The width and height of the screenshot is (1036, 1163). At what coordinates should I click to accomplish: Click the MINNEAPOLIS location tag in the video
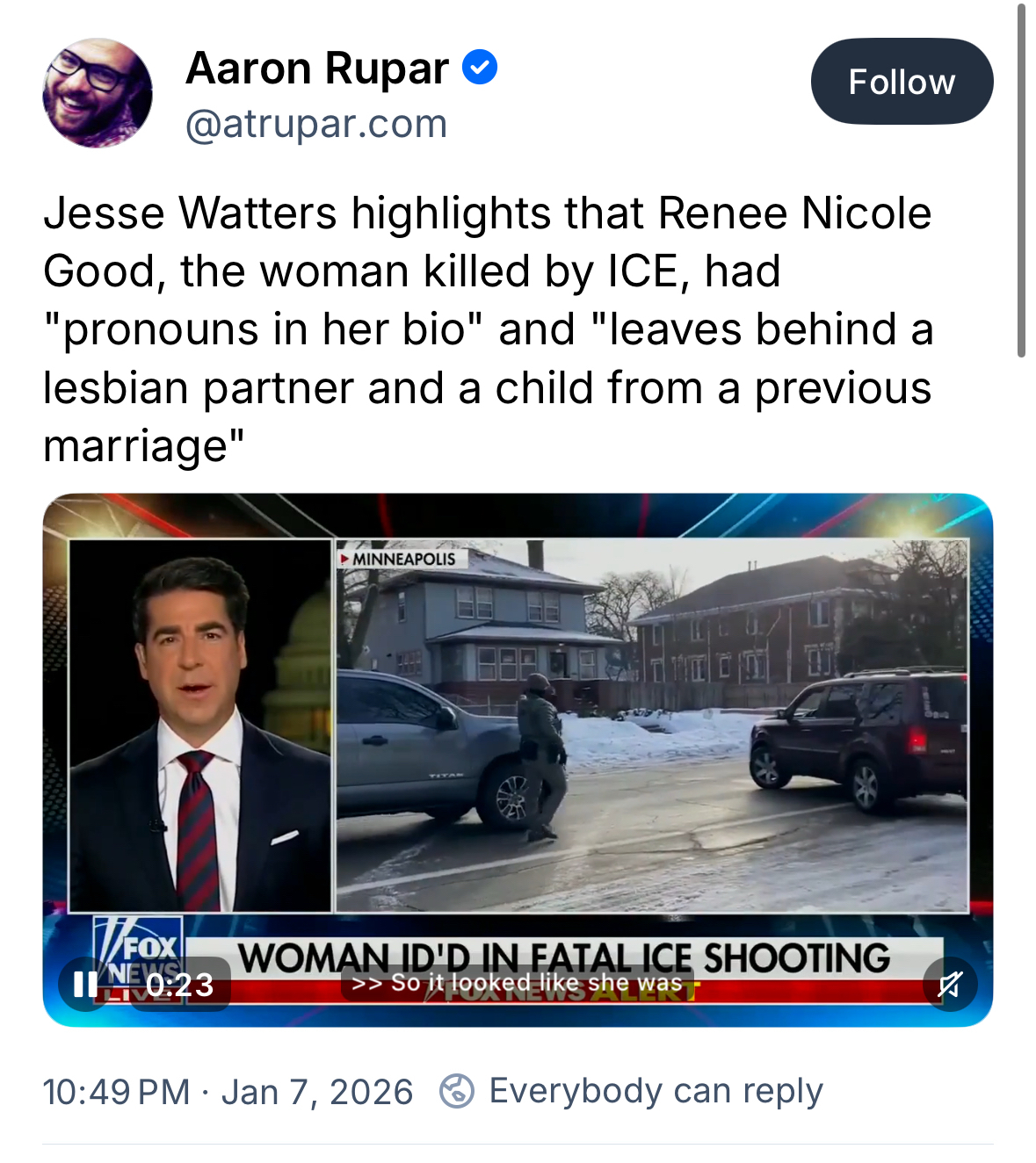(x=402, y=559)
